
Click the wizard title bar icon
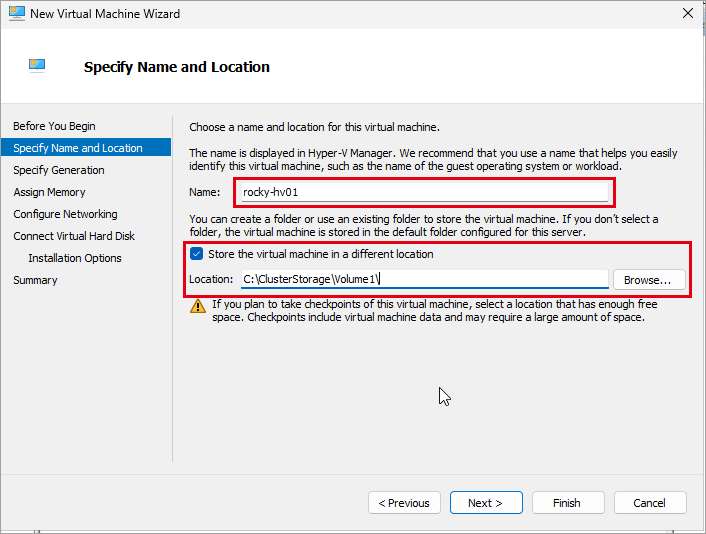click(x=17, y=14)
